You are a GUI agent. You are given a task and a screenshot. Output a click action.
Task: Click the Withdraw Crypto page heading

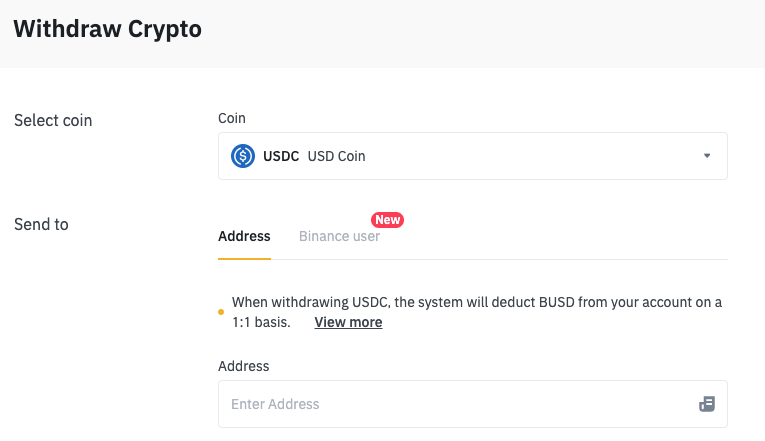pos(107,29)
